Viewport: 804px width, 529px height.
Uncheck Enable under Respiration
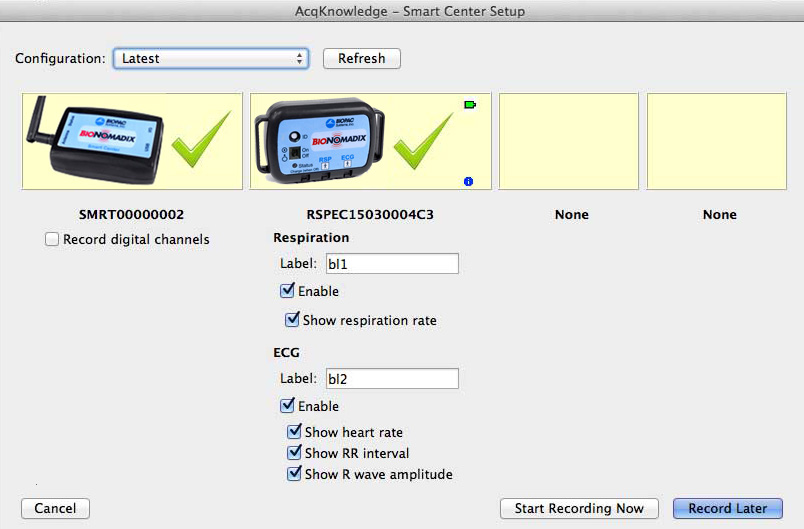pos(288,292)
